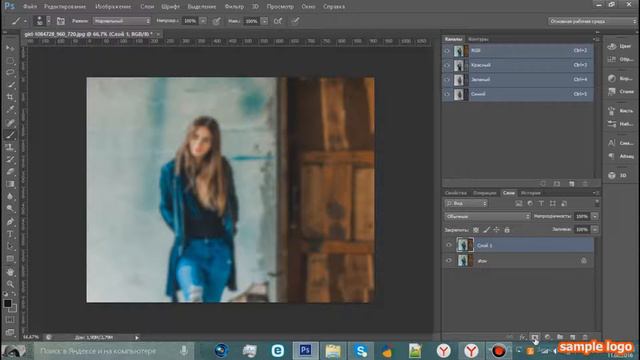Screen dimensions: 640x360
Task: Select the Horizontal Type tool
Action: tap(10, 234)
